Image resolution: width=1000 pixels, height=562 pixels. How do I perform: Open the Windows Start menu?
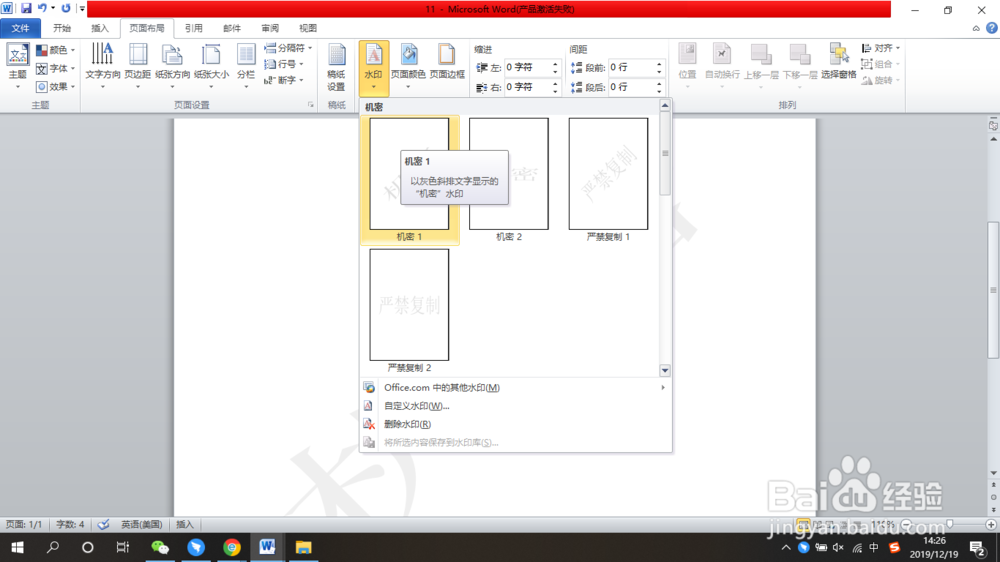tap(17, 547)
